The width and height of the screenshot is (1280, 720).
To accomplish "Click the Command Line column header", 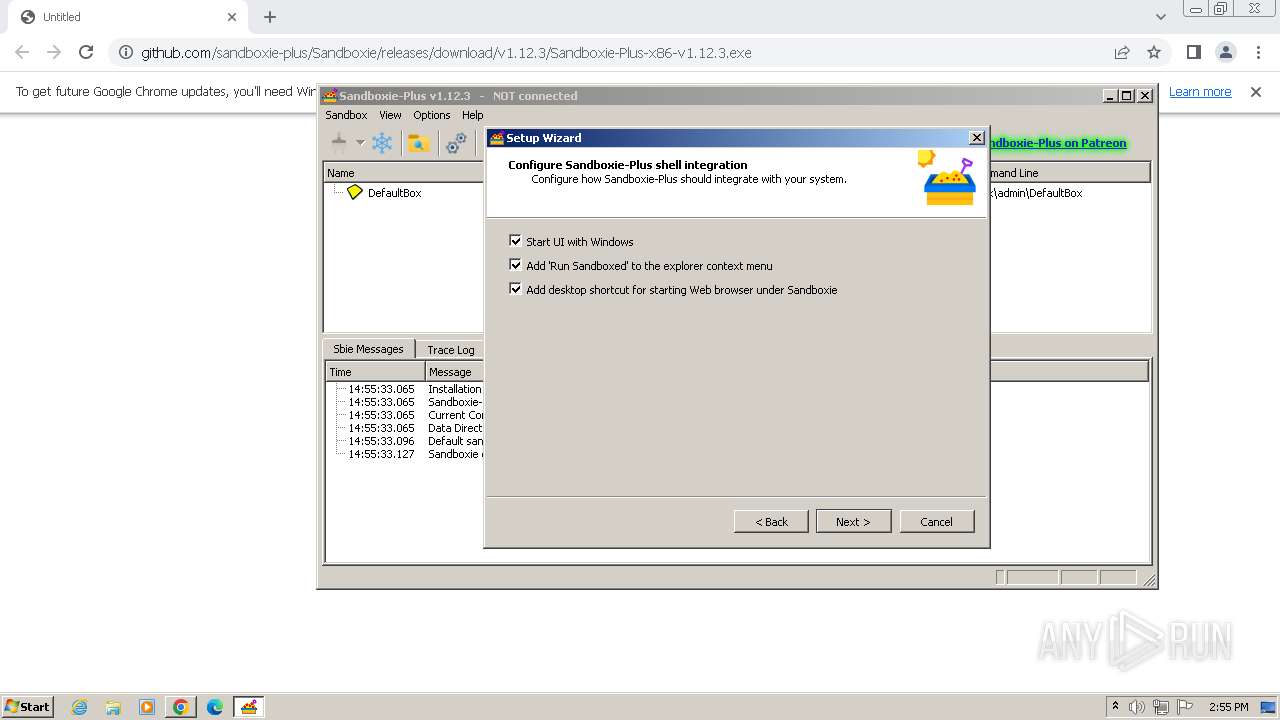I will point(1069,173).
